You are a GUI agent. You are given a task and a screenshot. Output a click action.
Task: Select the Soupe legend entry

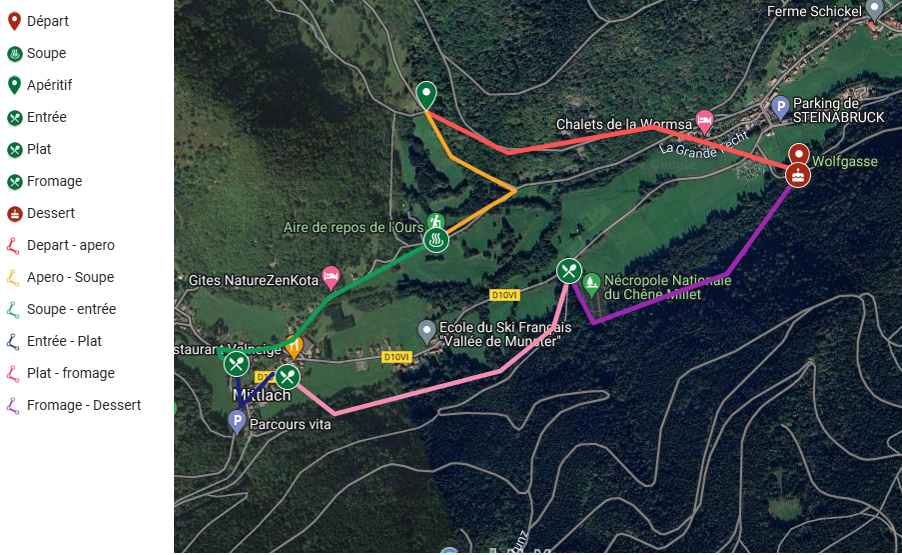pos(37,53)
